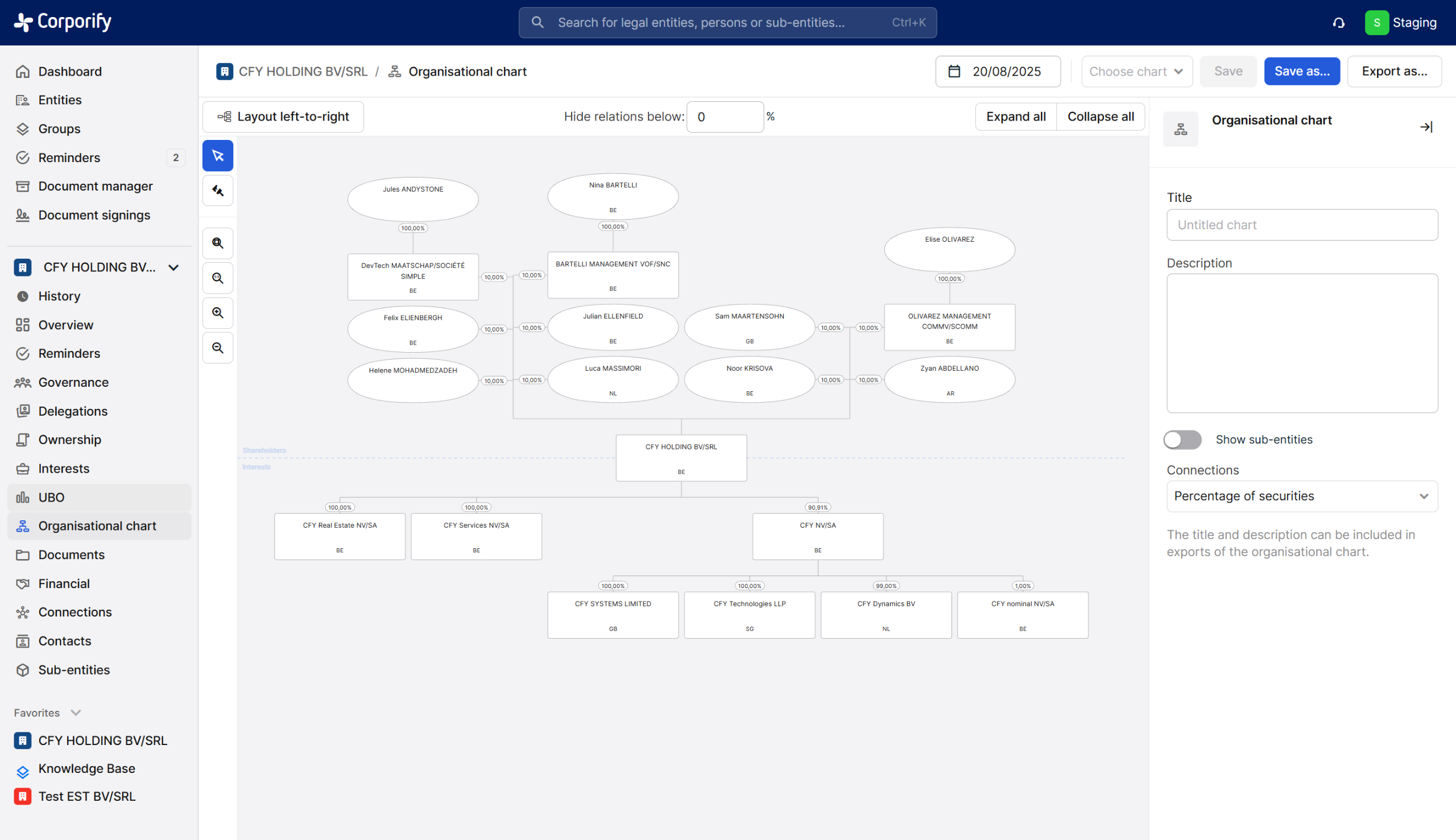
Task: Select the CFY NV/SA node in chart
Action: tap(817, 536)
